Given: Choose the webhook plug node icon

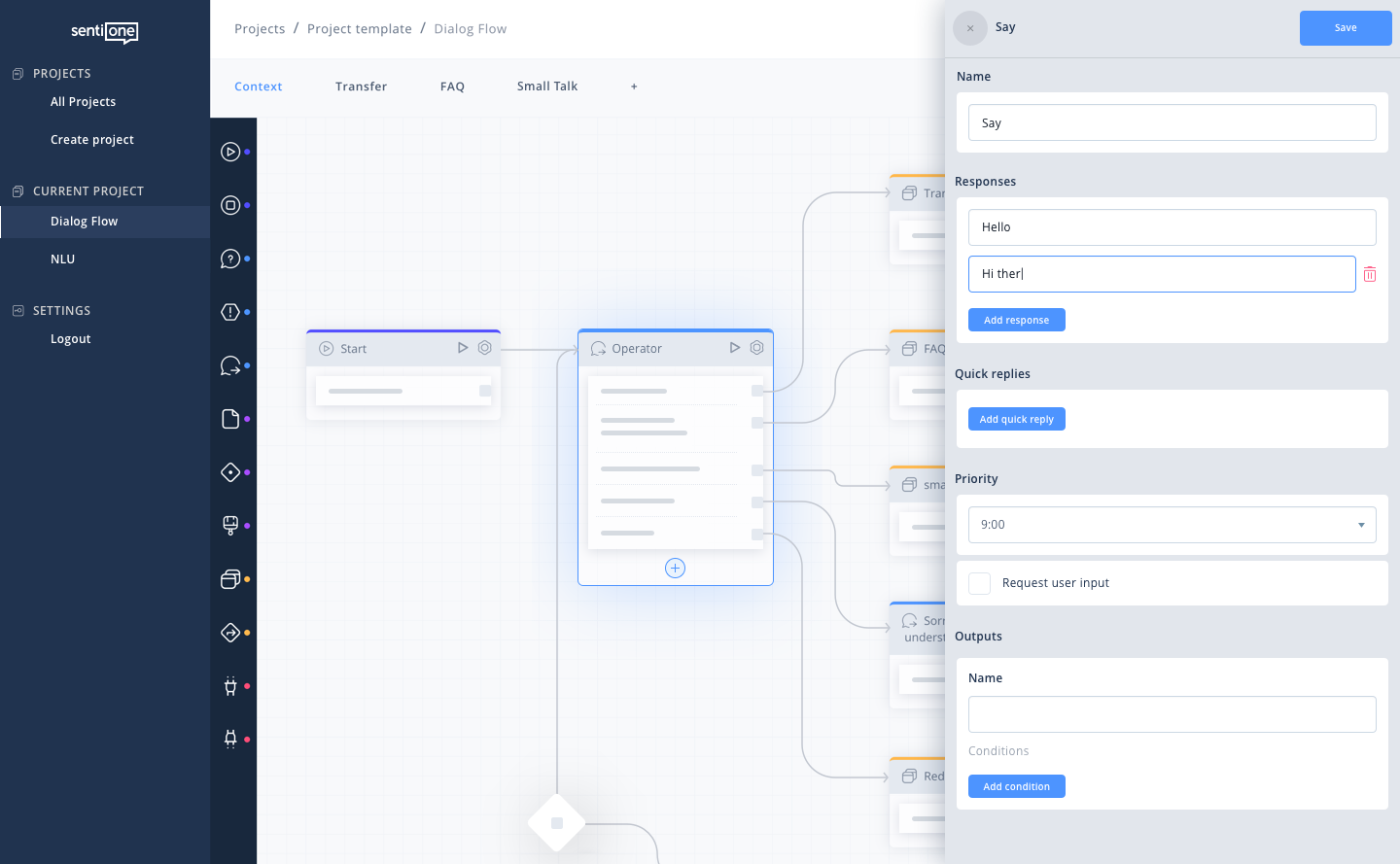Looking at the screenshot, I should [x=232, y=686].
